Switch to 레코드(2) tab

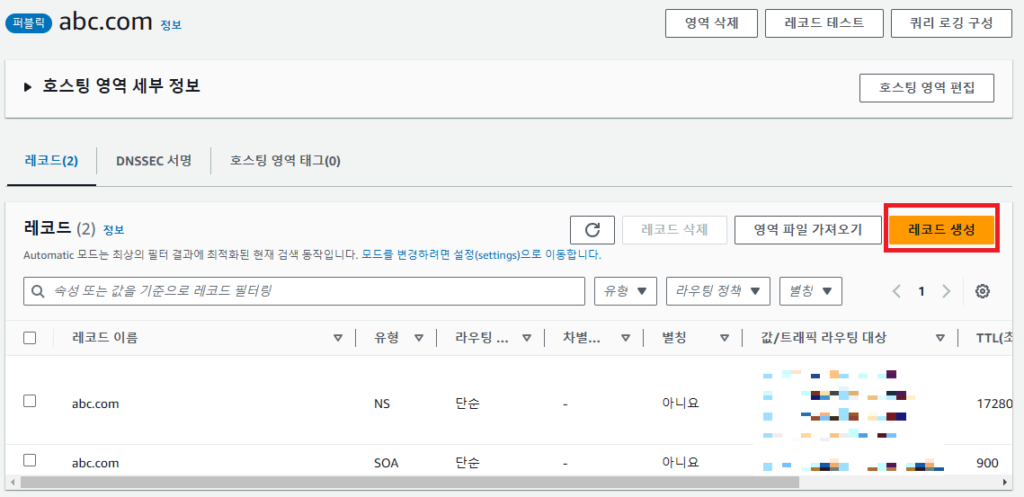click(51, 161)
